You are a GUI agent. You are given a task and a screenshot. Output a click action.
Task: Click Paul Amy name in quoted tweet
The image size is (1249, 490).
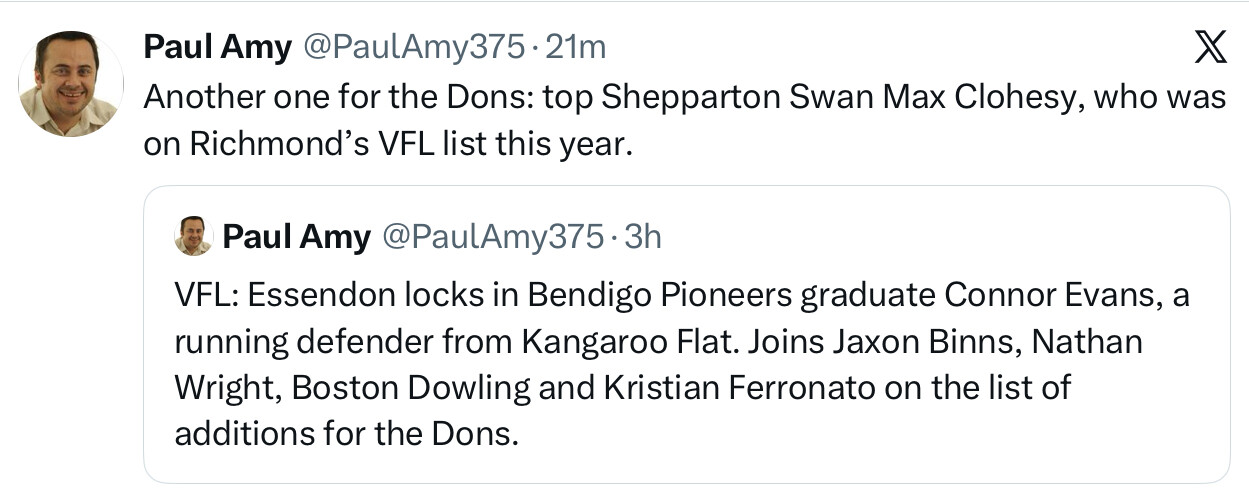click(296, 236)
